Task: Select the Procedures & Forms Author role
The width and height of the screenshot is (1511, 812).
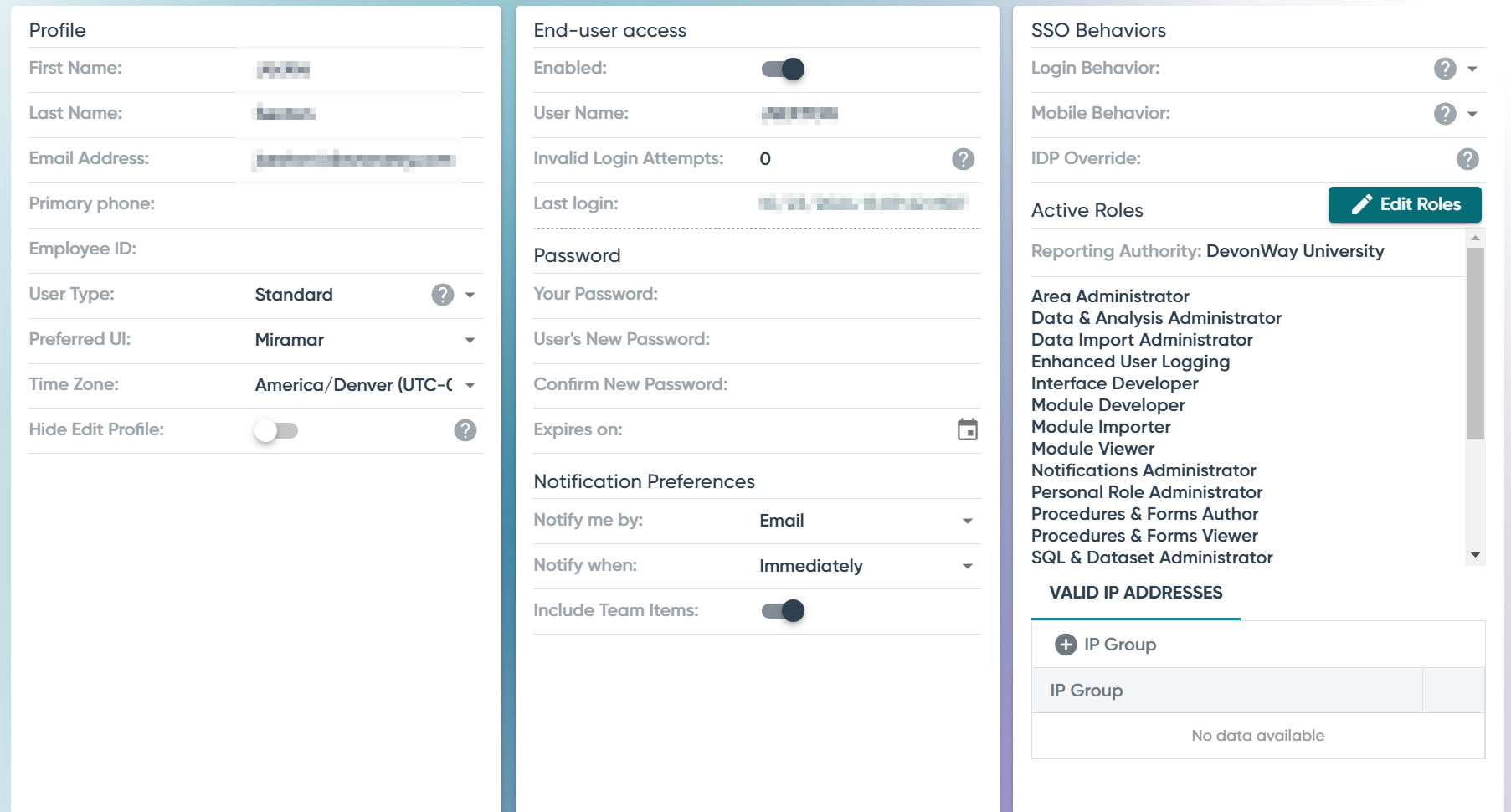Action: (x=1144, y=514)
